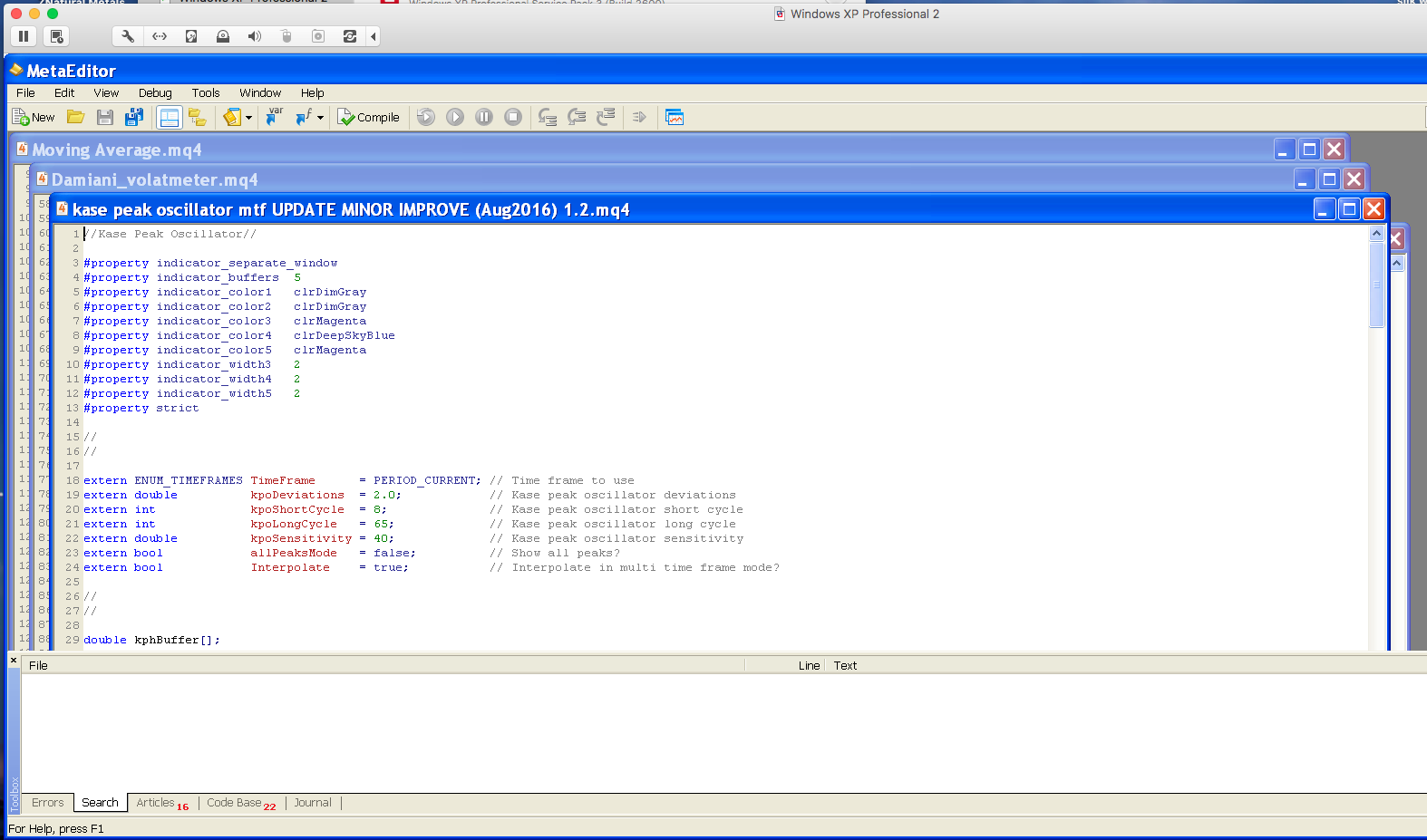
Task: Click the debugger stop icon
Action: click(513, 117)
